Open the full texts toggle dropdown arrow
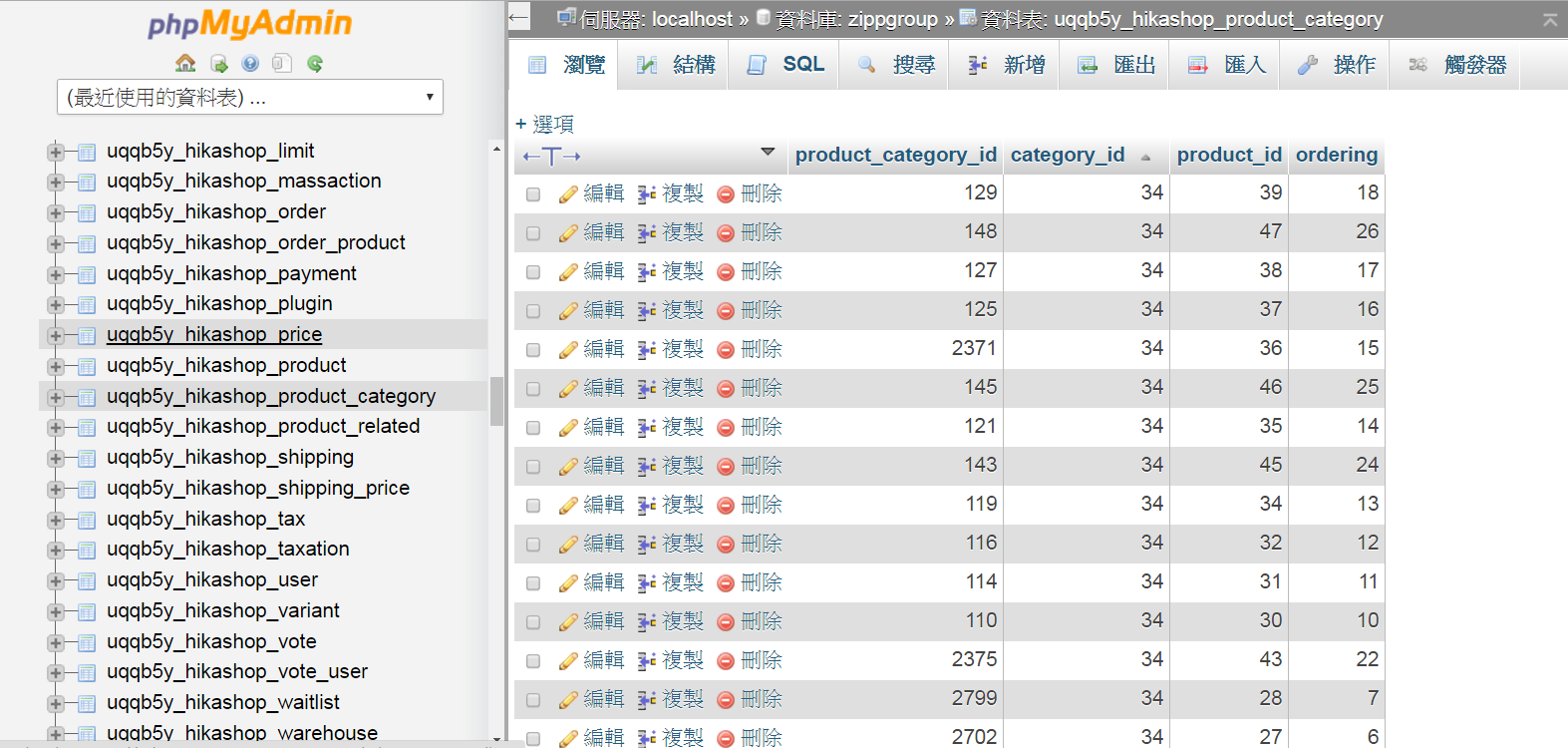Screen dimensions: 1568x748 [768, 153]
